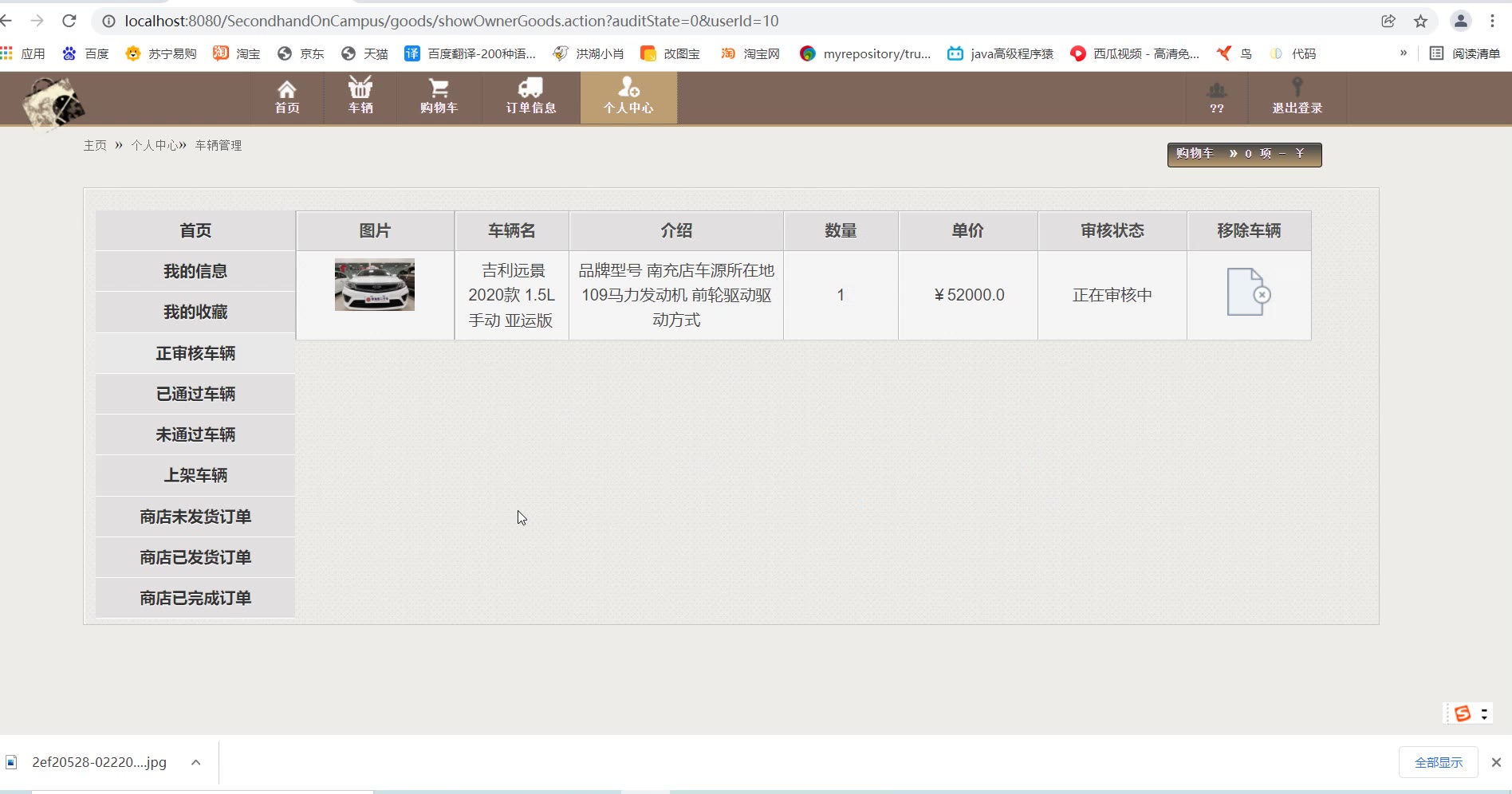The width and height of the screenshot is (1512, 794).
Task: Expand hidden bookmarks overflow chevron
Action: 1403,53
